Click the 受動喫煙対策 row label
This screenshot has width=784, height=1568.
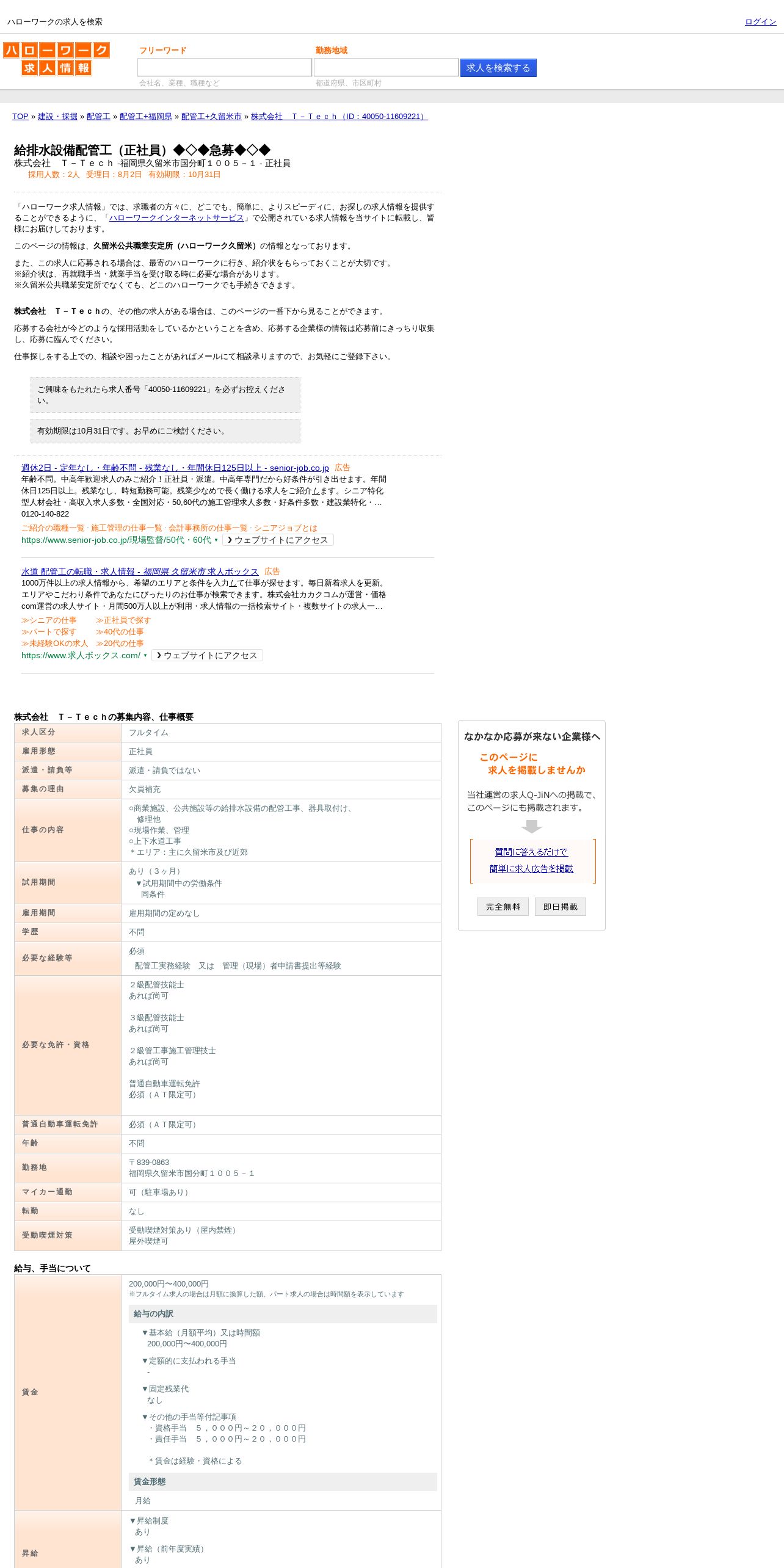68,1236
